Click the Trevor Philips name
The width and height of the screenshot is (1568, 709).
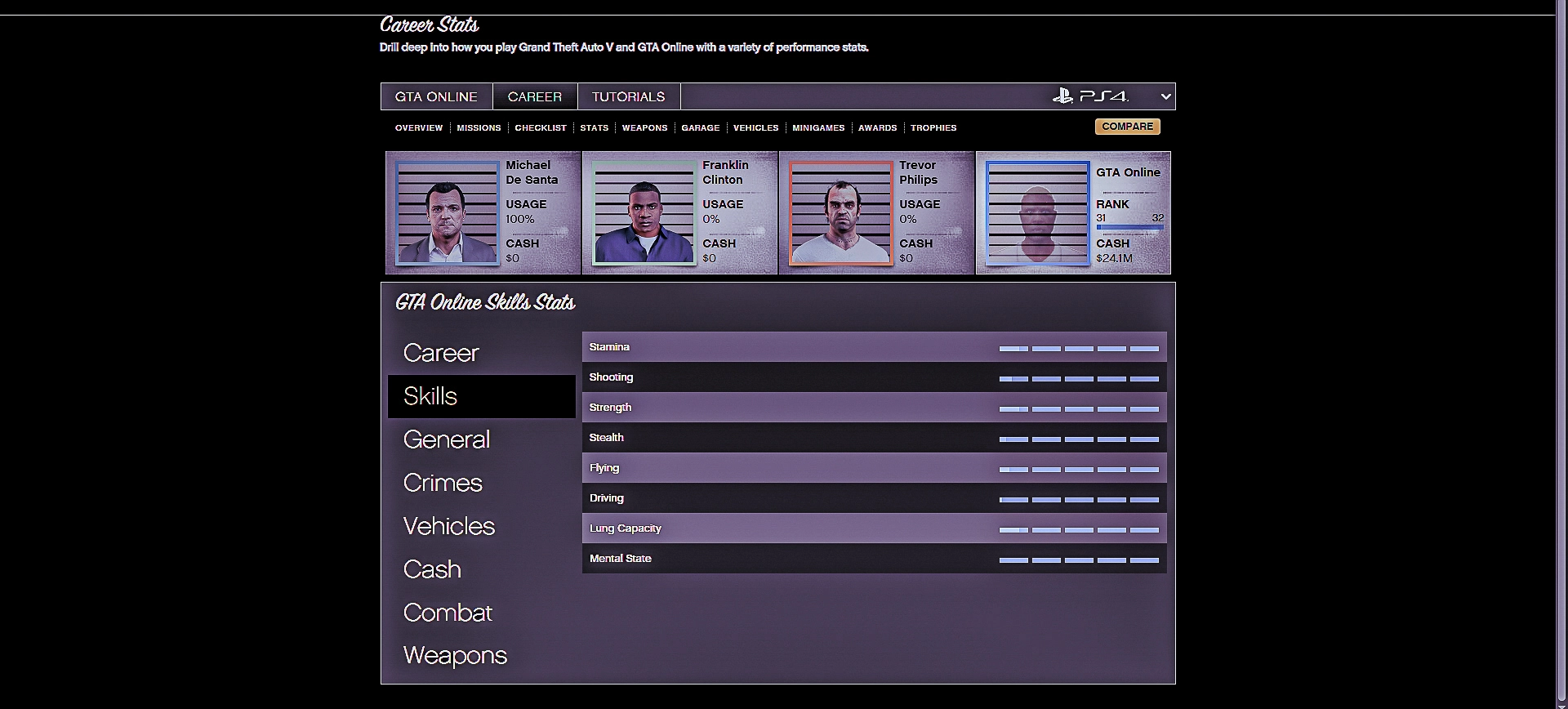click(x=919, y=172)
